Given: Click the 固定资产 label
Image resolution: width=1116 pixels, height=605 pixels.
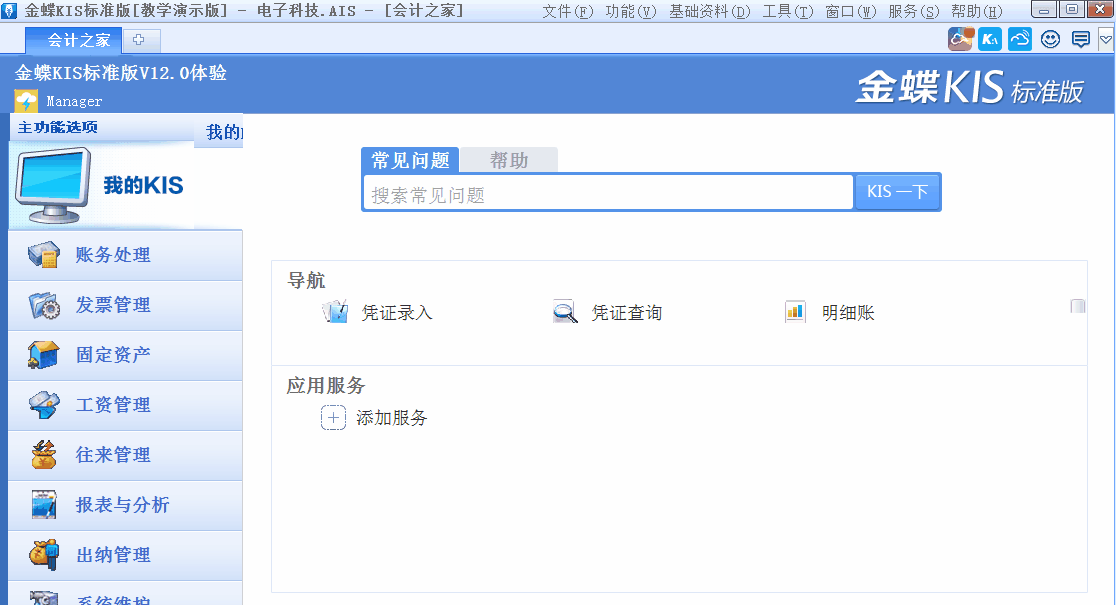Looking at the screenshot, I should point(113,354).
